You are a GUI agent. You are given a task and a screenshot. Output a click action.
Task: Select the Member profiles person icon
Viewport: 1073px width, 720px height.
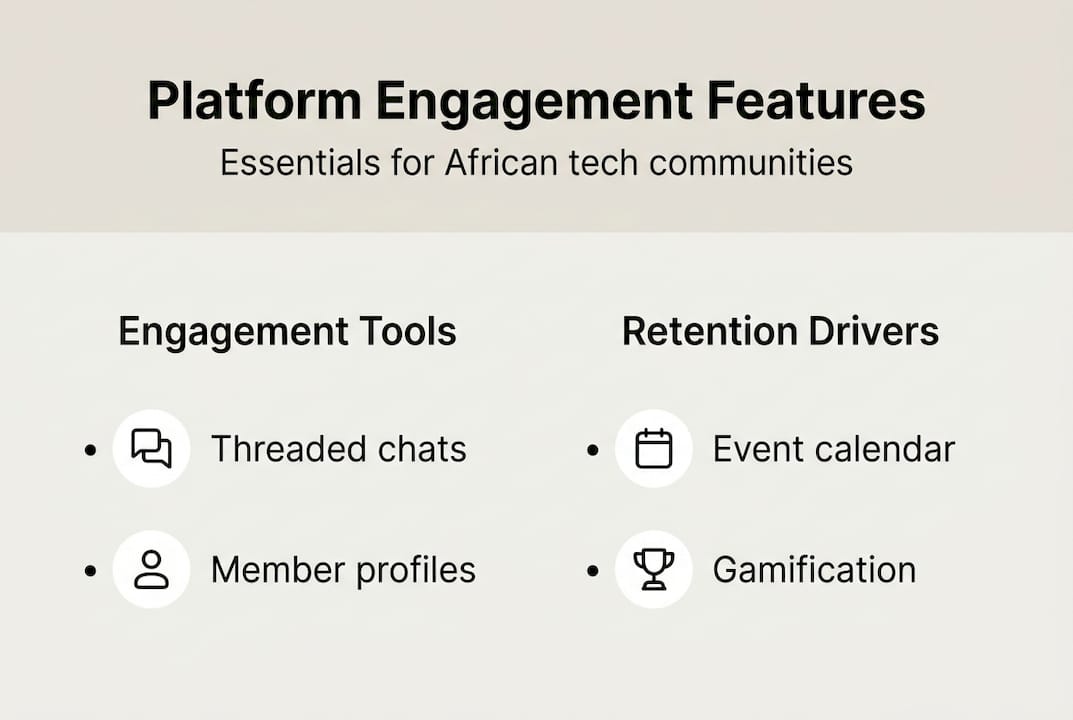tap(151, 569)
